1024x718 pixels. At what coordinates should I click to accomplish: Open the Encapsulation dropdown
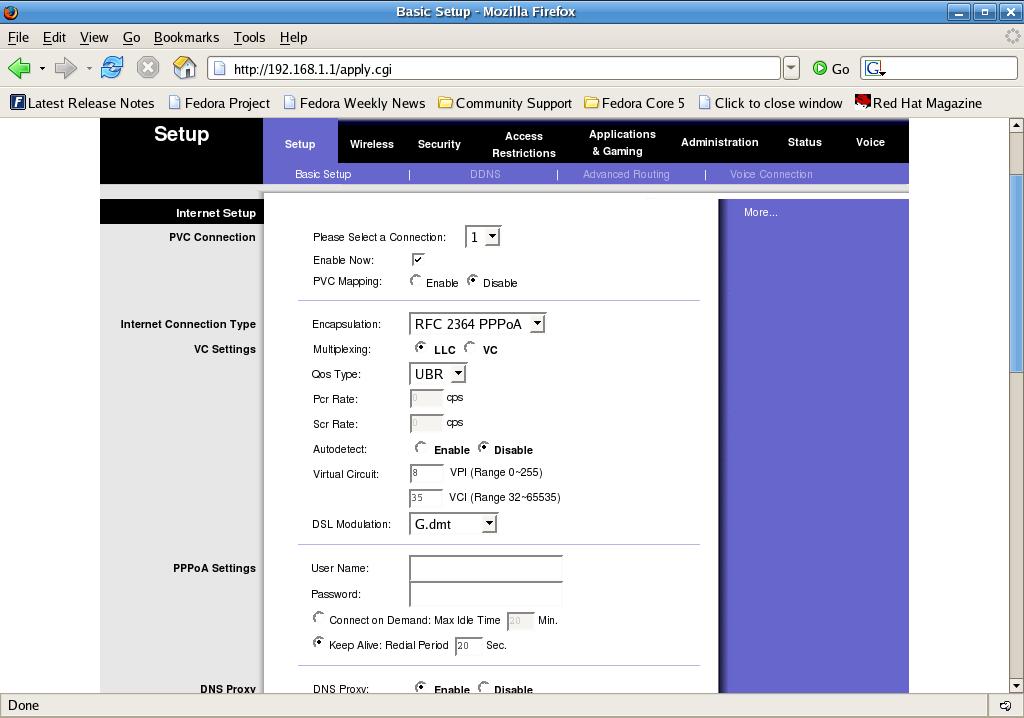[477, 324]
